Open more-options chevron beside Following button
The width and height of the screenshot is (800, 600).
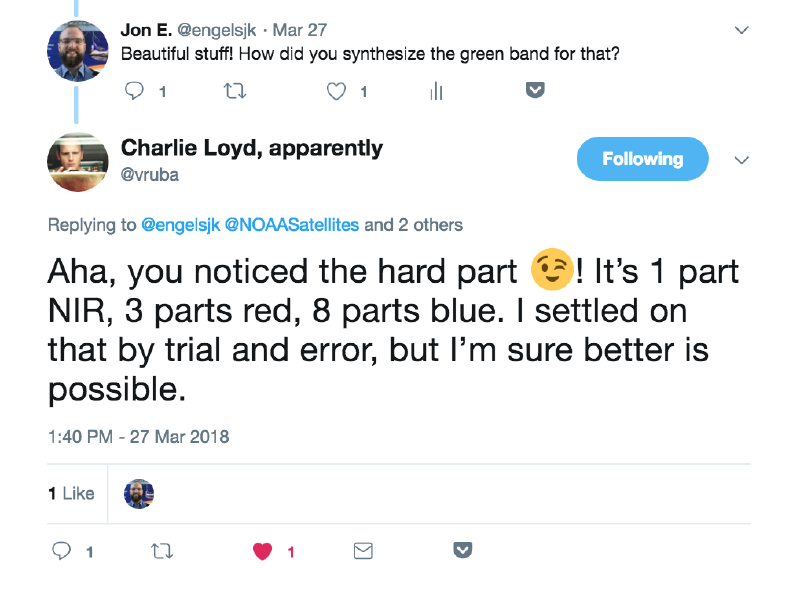pyautogui.click(x=741, y=160)
